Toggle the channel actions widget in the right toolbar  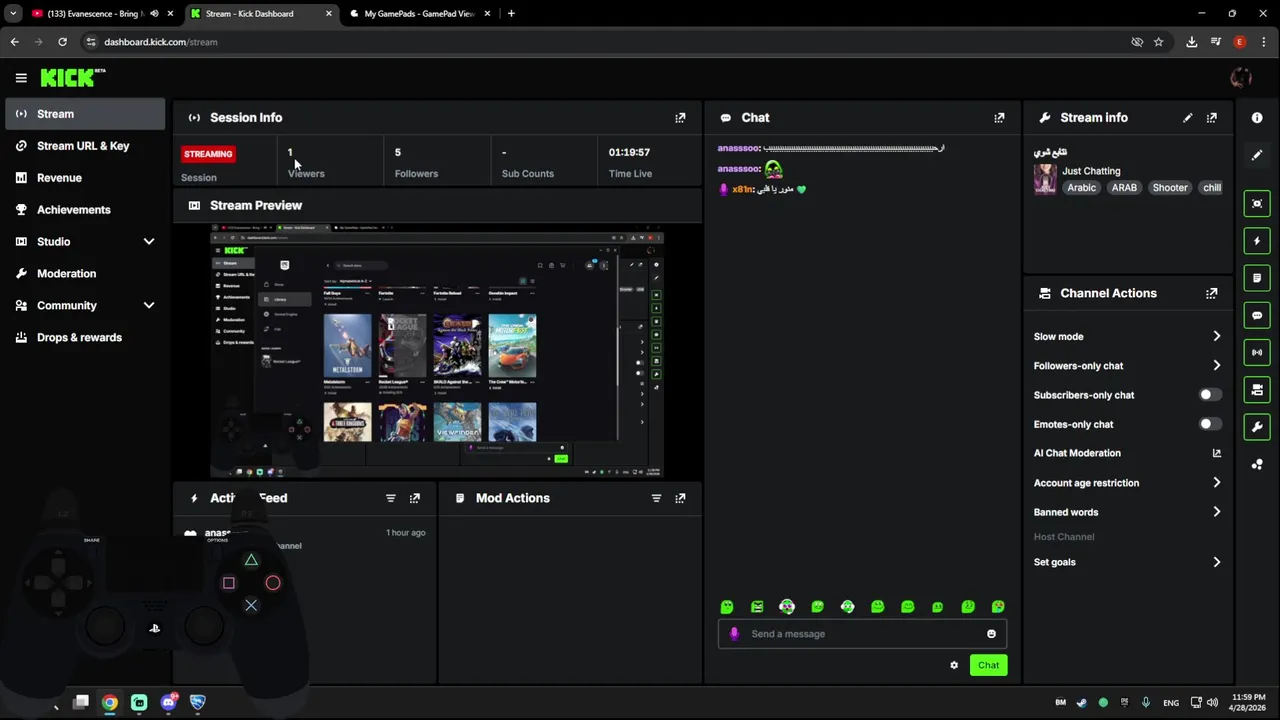[x=1257, y=389]
